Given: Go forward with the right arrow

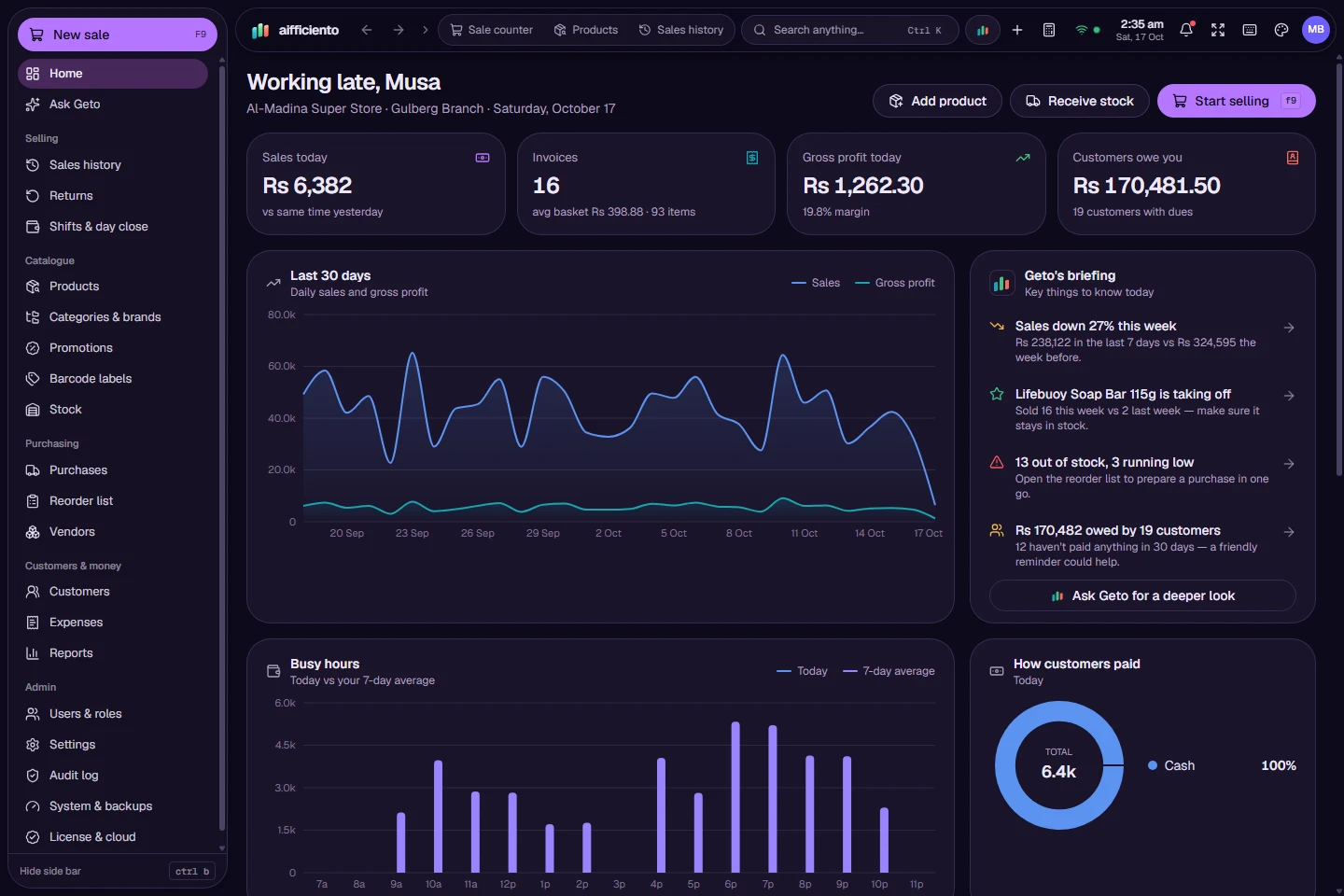Looking at the screenshot, I should pyautogui.click(x=399, y=30).
